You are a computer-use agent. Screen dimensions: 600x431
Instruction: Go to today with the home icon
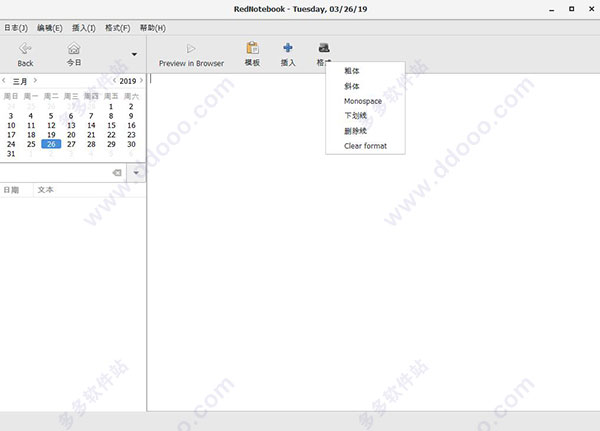click(74, 49)
